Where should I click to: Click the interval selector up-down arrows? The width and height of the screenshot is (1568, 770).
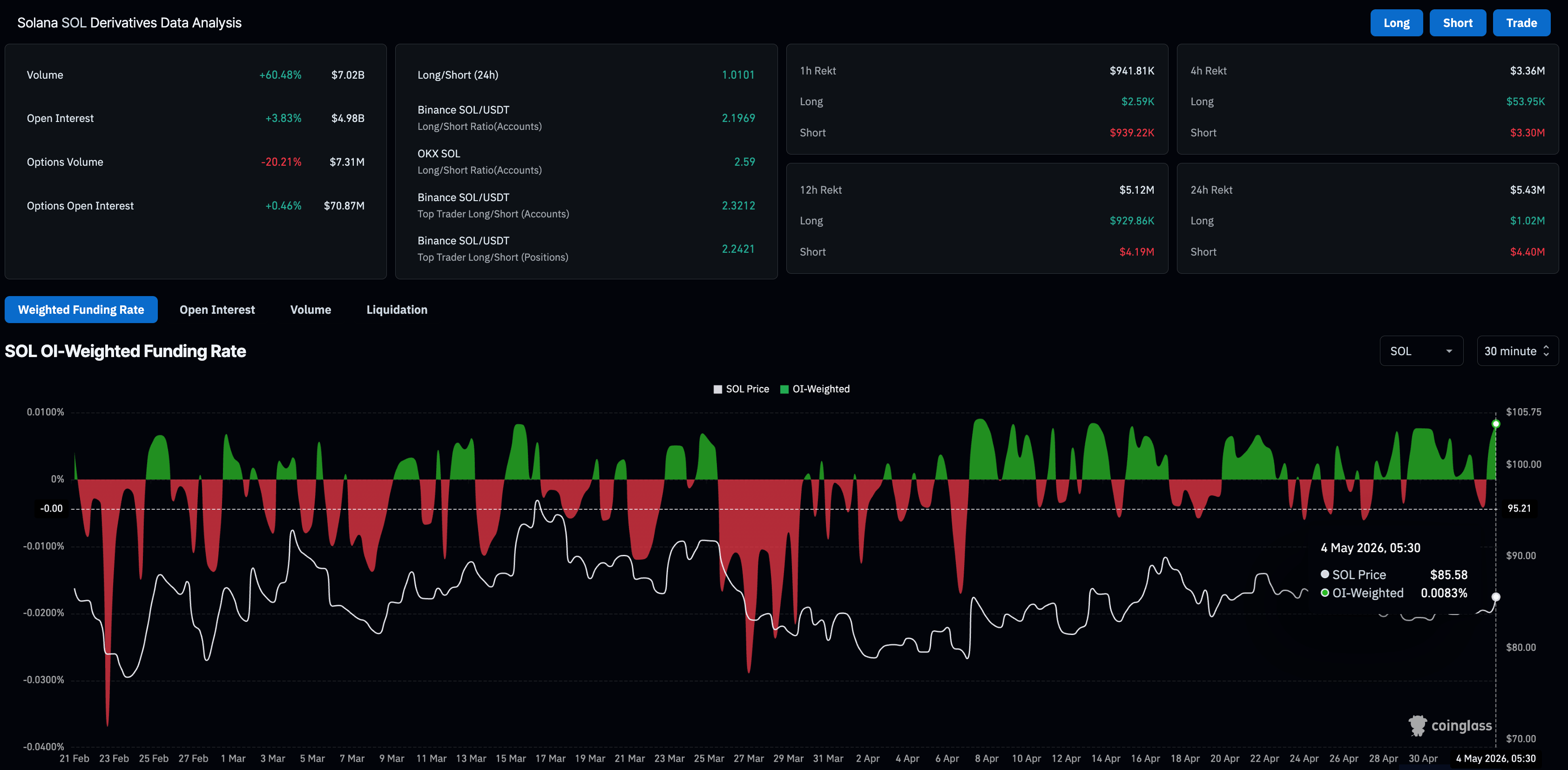(1546, 351)
